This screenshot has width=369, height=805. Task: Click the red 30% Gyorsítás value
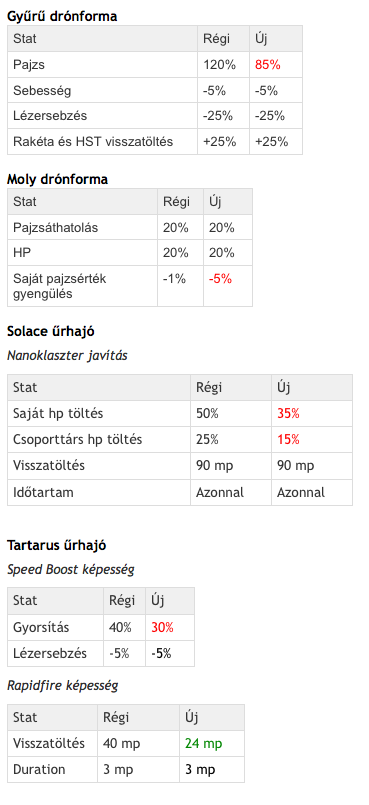coord(162,627)
